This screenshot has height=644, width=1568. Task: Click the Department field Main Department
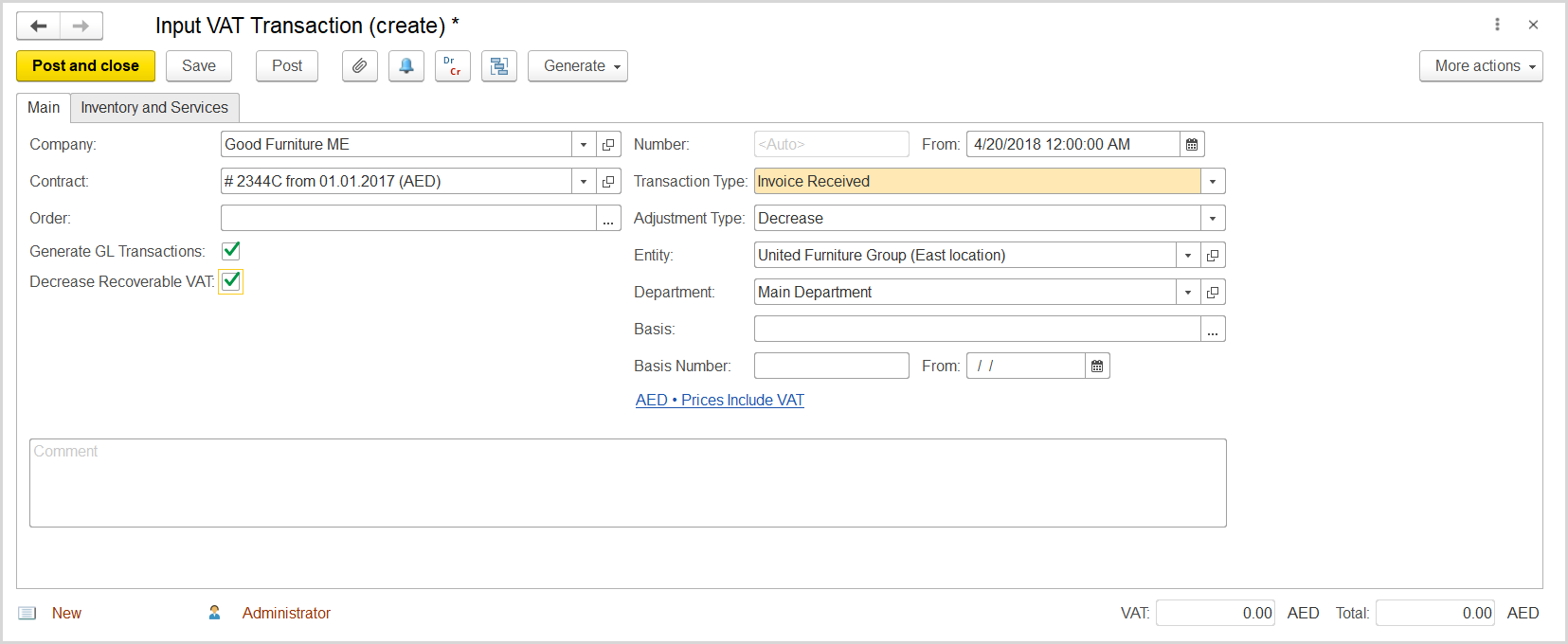tap(964, 292)
